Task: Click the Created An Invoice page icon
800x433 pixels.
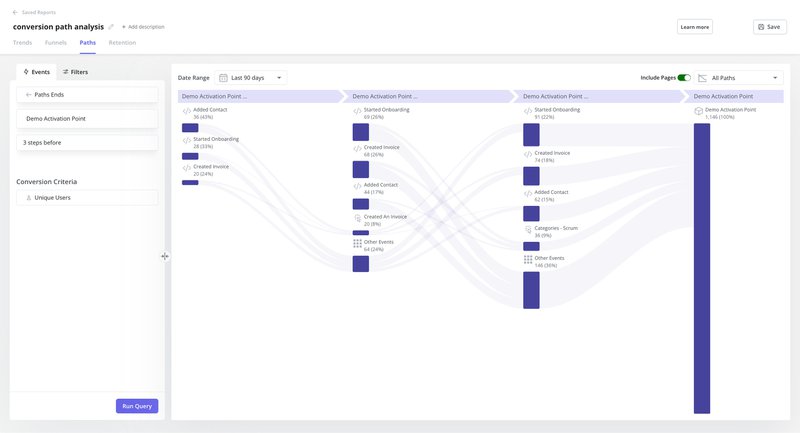Action: coord(357,218)
